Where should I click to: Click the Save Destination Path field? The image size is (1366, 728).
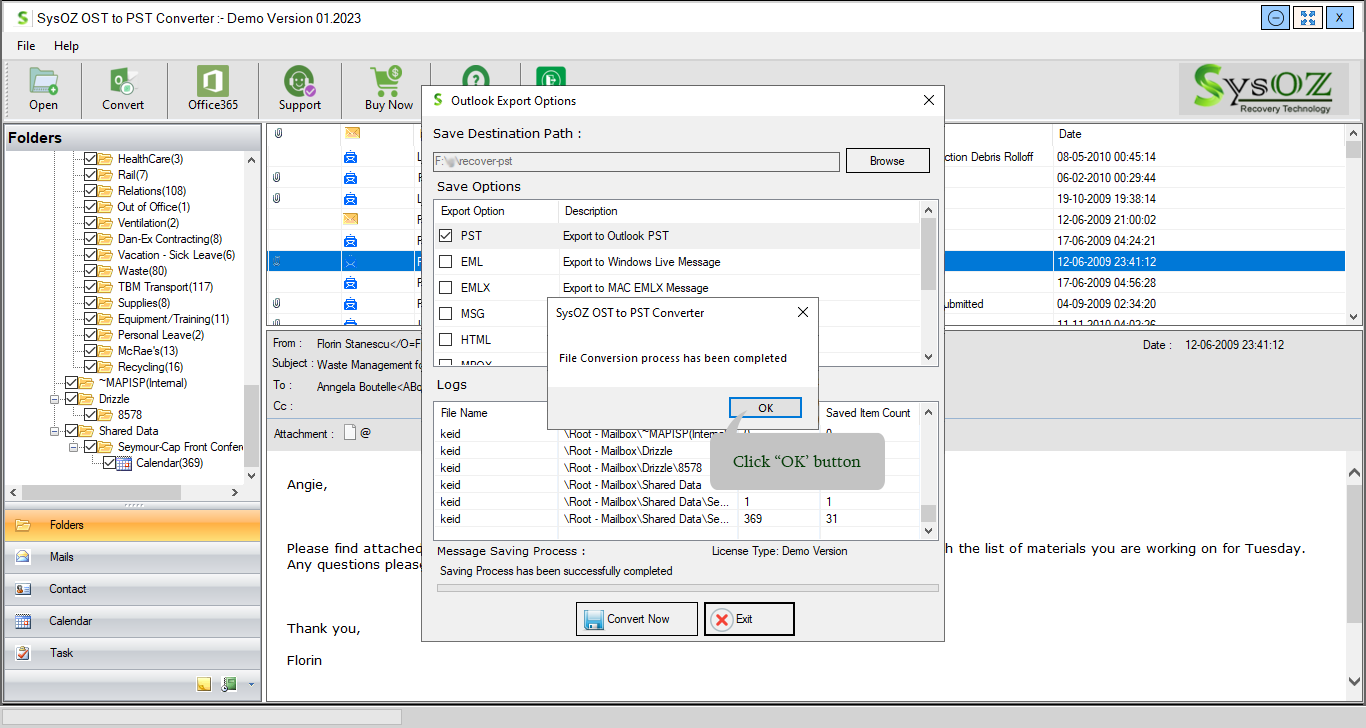pos(636,161)
